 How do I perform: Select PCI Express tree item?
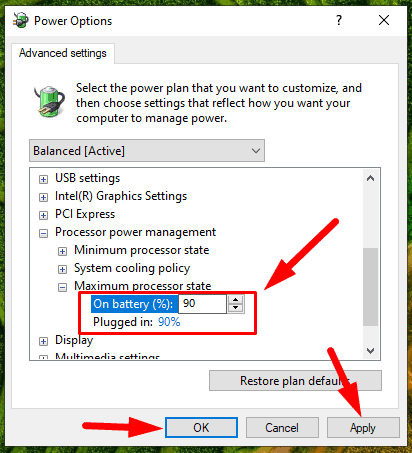85,214
